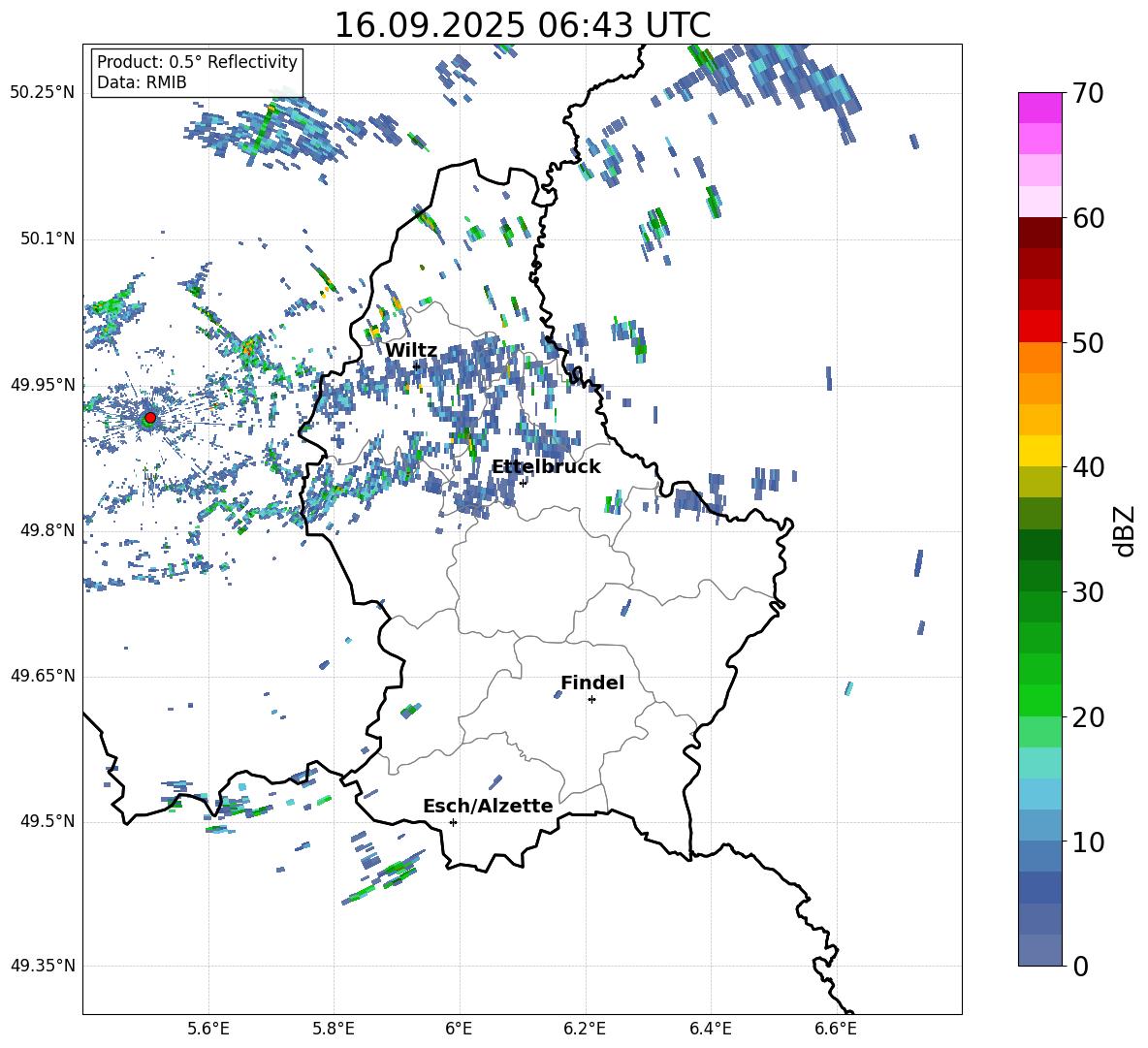Click the 70 tick on the colorbar
Viewport: 1148px width, 1048px height.
(1088, 94)
